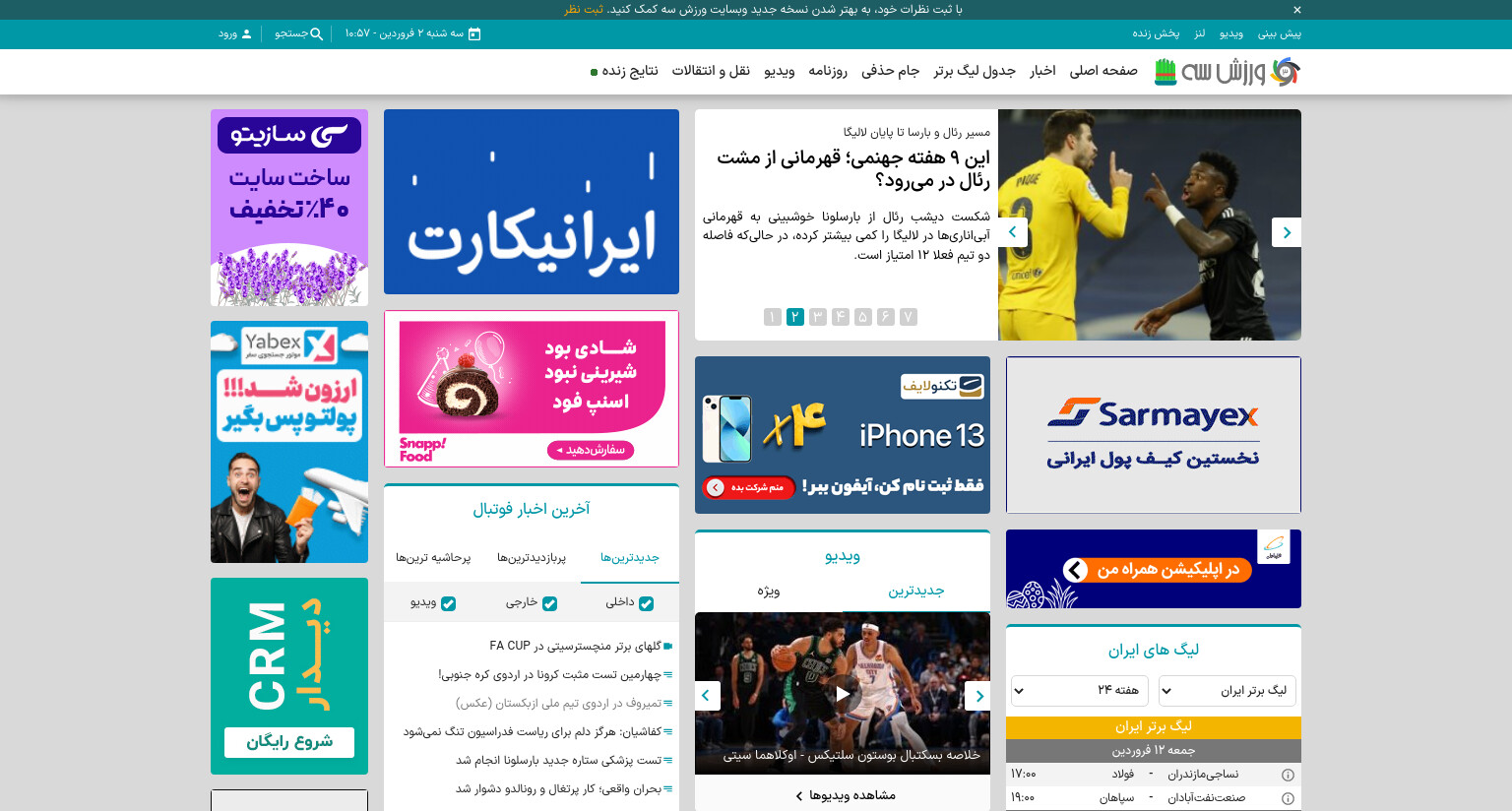Click the لیگ برتر ایران yellow header

1154,727
